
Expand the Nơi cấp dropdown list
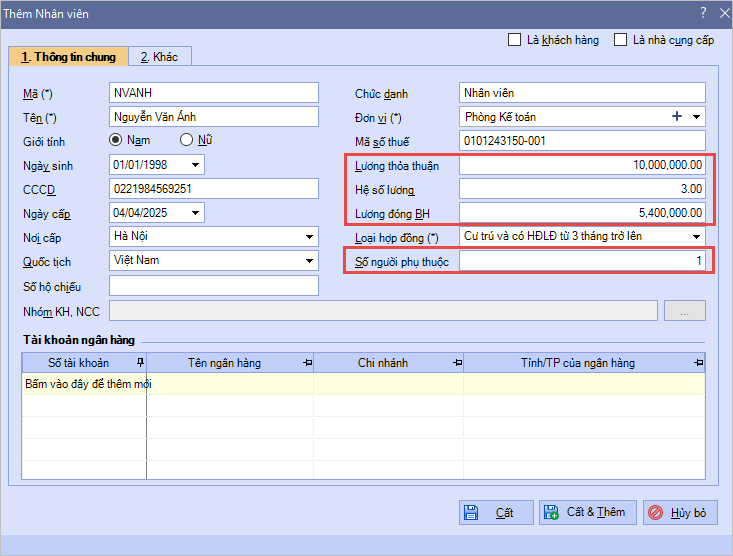point(309,237)
